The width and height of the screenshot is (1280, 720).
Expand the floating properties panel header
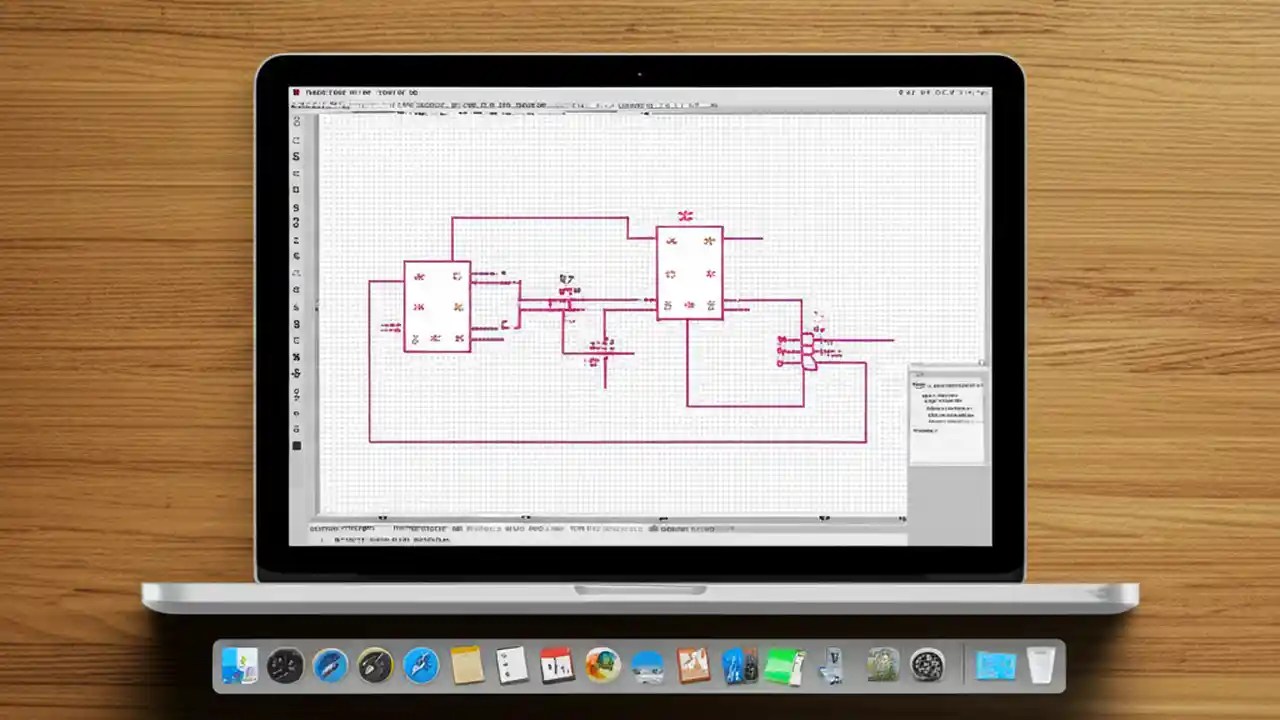(946, 376)
